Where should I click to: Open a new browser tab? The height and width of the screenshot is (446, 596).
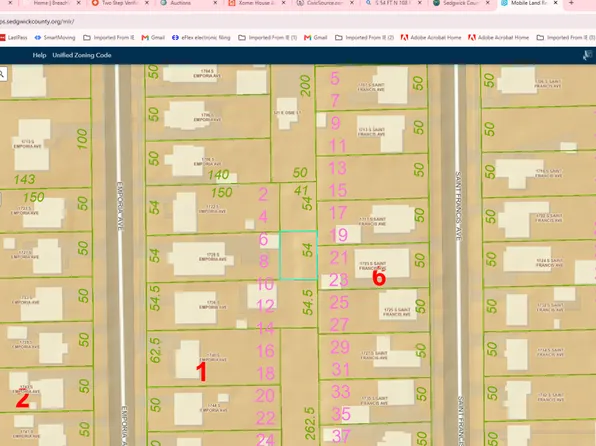tap(571, 3)
